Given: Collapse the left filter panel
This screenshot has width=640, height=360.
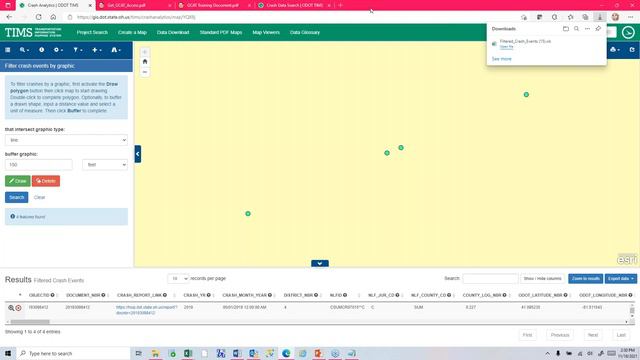Looking at the screenshot, I should [x=138, y=154].
